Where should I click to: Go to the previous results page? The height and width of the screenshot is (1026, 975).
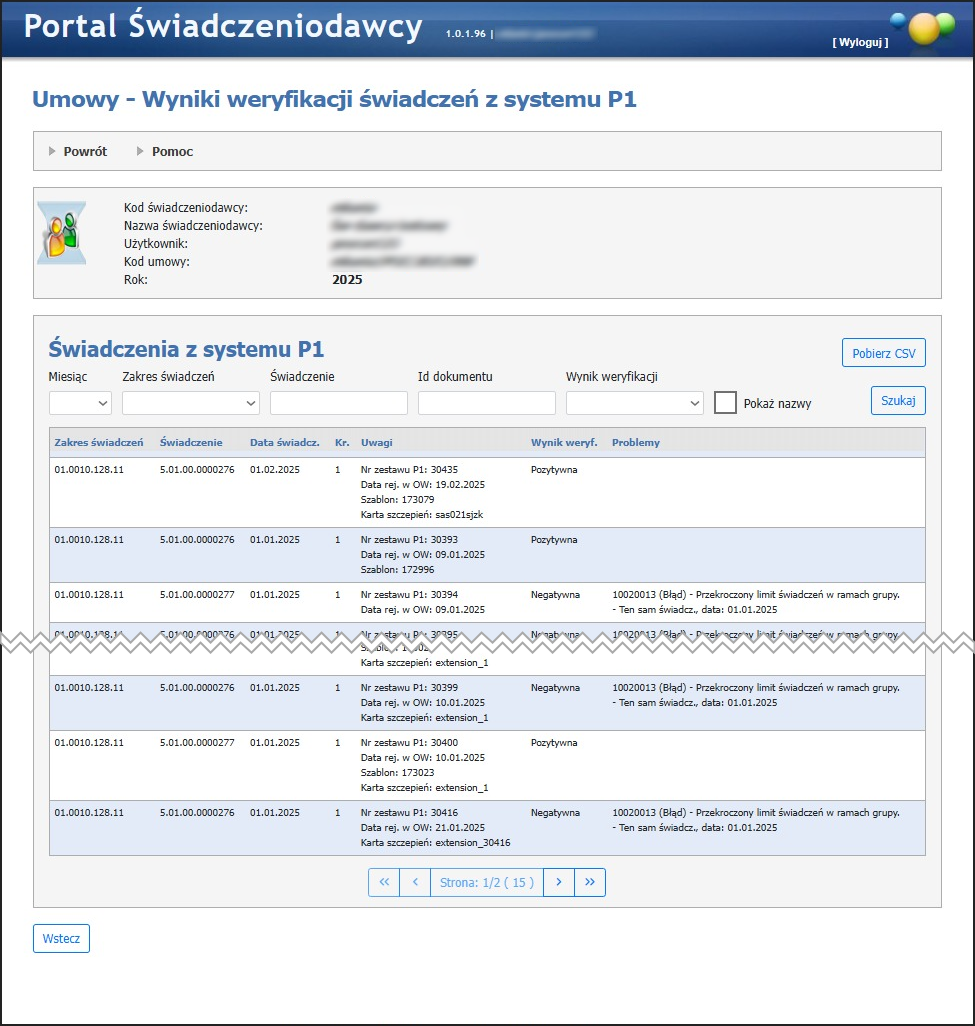pos(414,882)
